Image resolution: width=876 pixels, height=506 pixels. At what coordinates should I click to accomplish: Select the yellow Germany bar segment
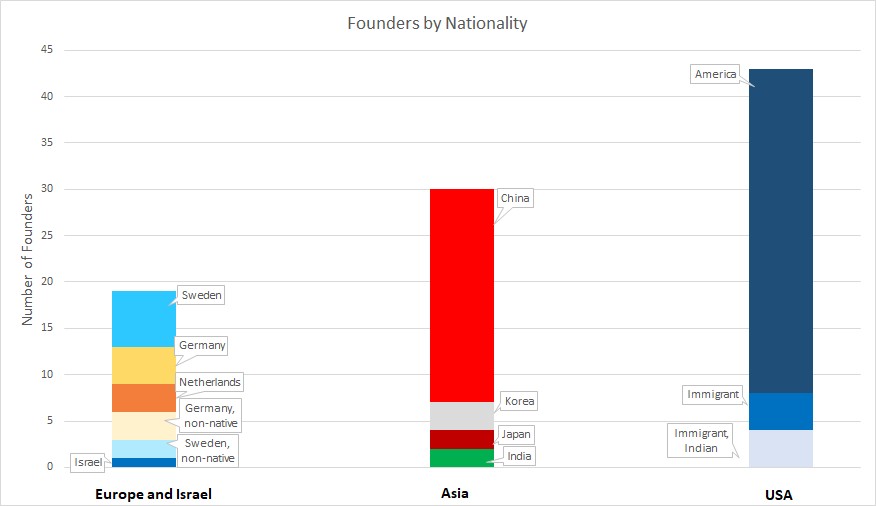[144, 365]
